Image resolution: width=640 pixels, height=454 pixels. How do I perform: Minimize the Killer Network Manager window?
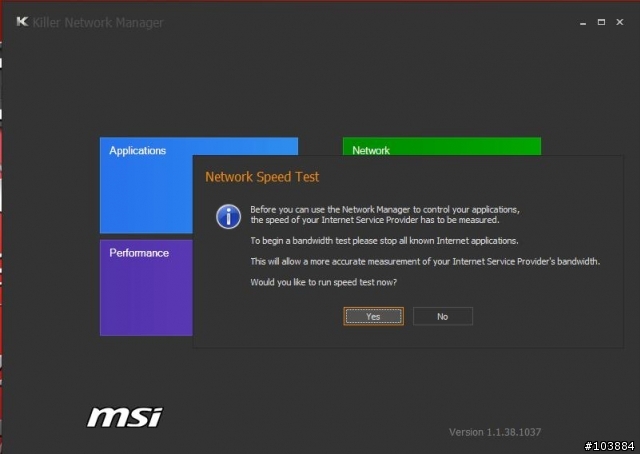[x=583, y=22]
